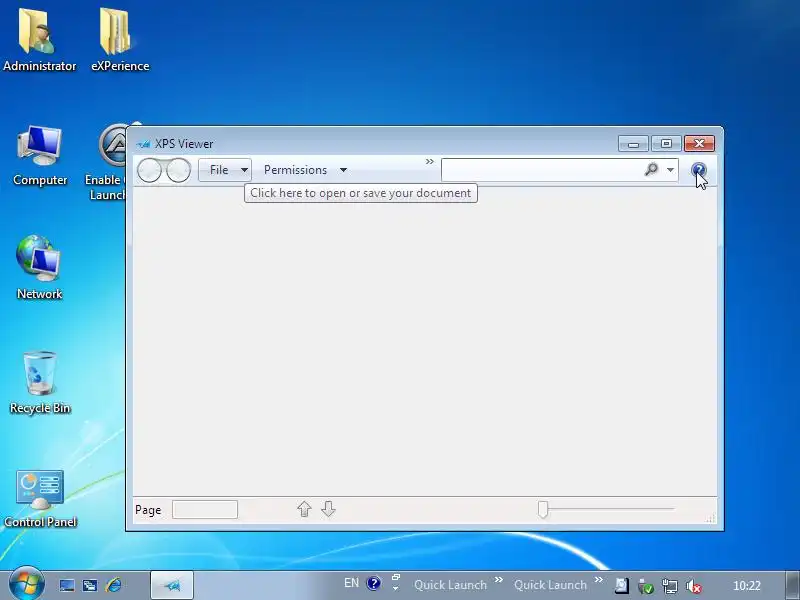Click the XPS Viewer title bar icon
Viewport: 800px width, 600px height.
click(x=143, y=144)
